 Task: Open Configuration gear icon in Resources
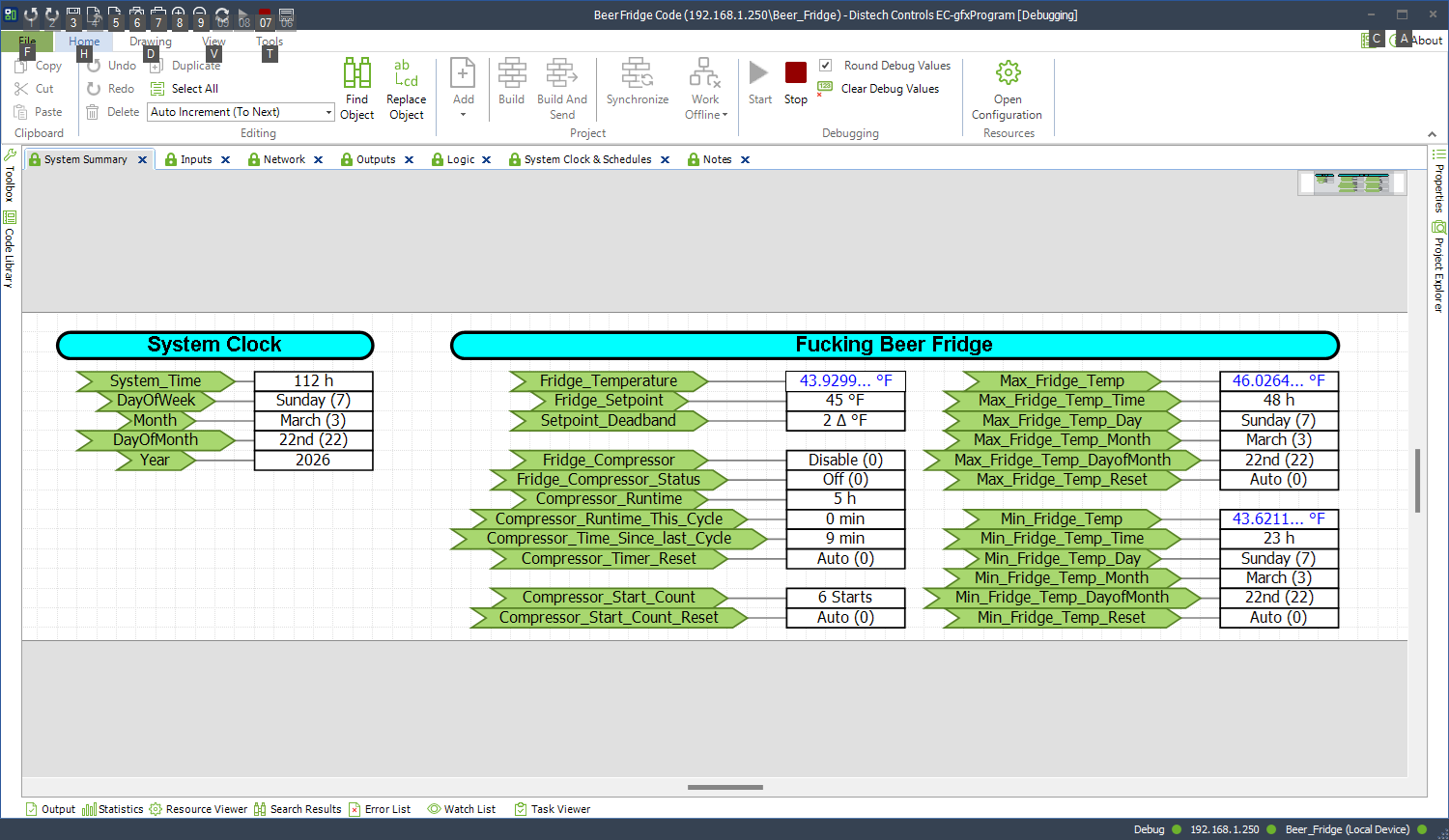[1008, 73]
